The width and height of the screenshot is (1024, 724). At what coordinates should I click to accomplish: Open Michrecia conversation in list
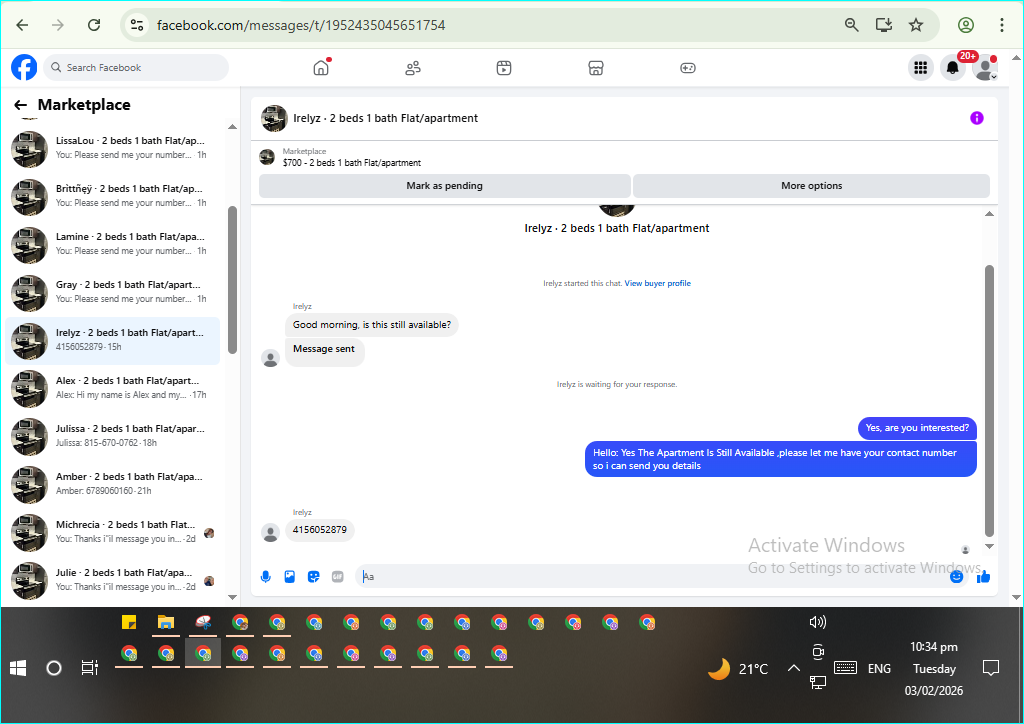click(112, 532)
